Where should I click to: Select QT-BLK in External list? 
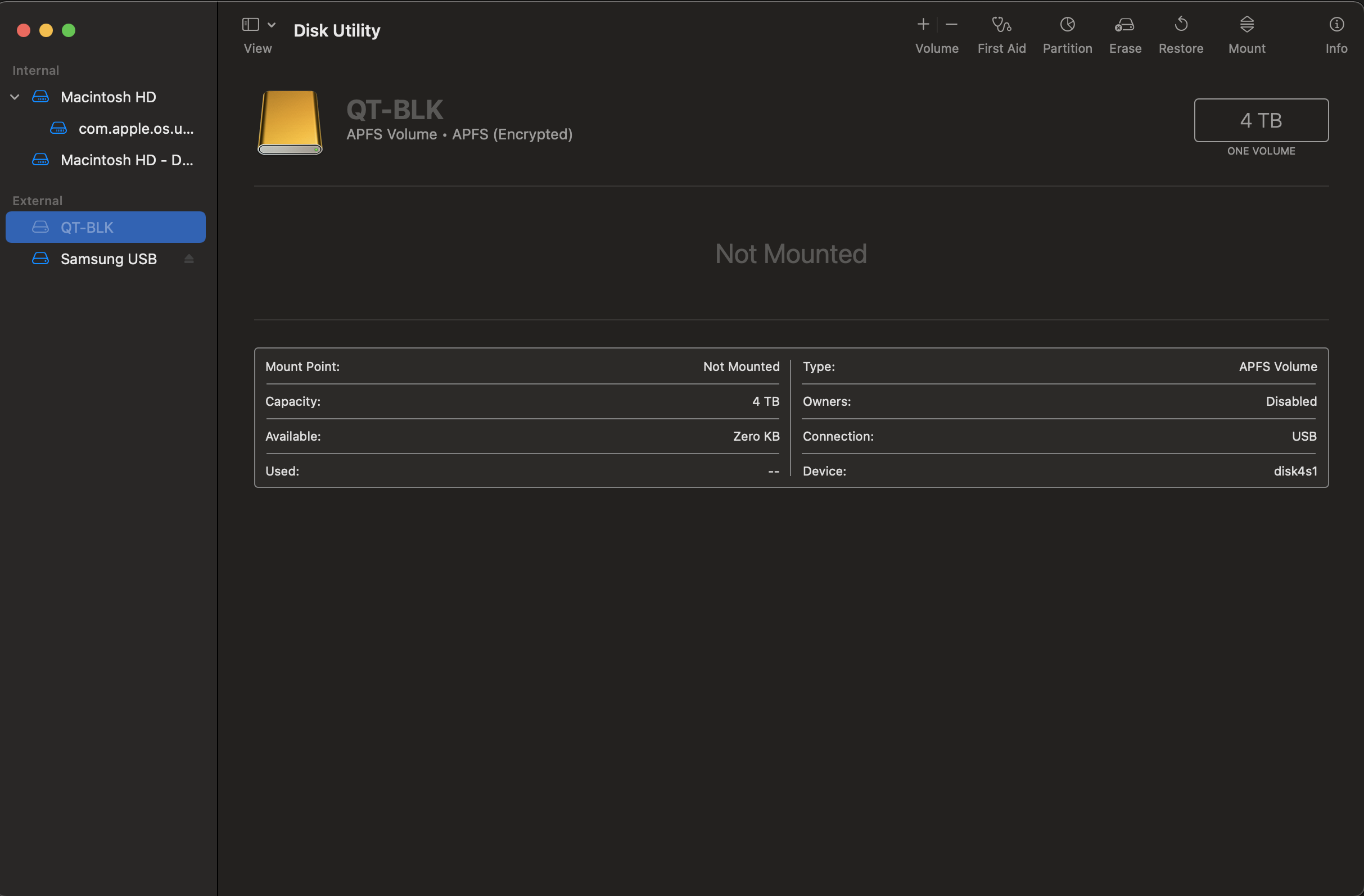[x=87, y=228]
